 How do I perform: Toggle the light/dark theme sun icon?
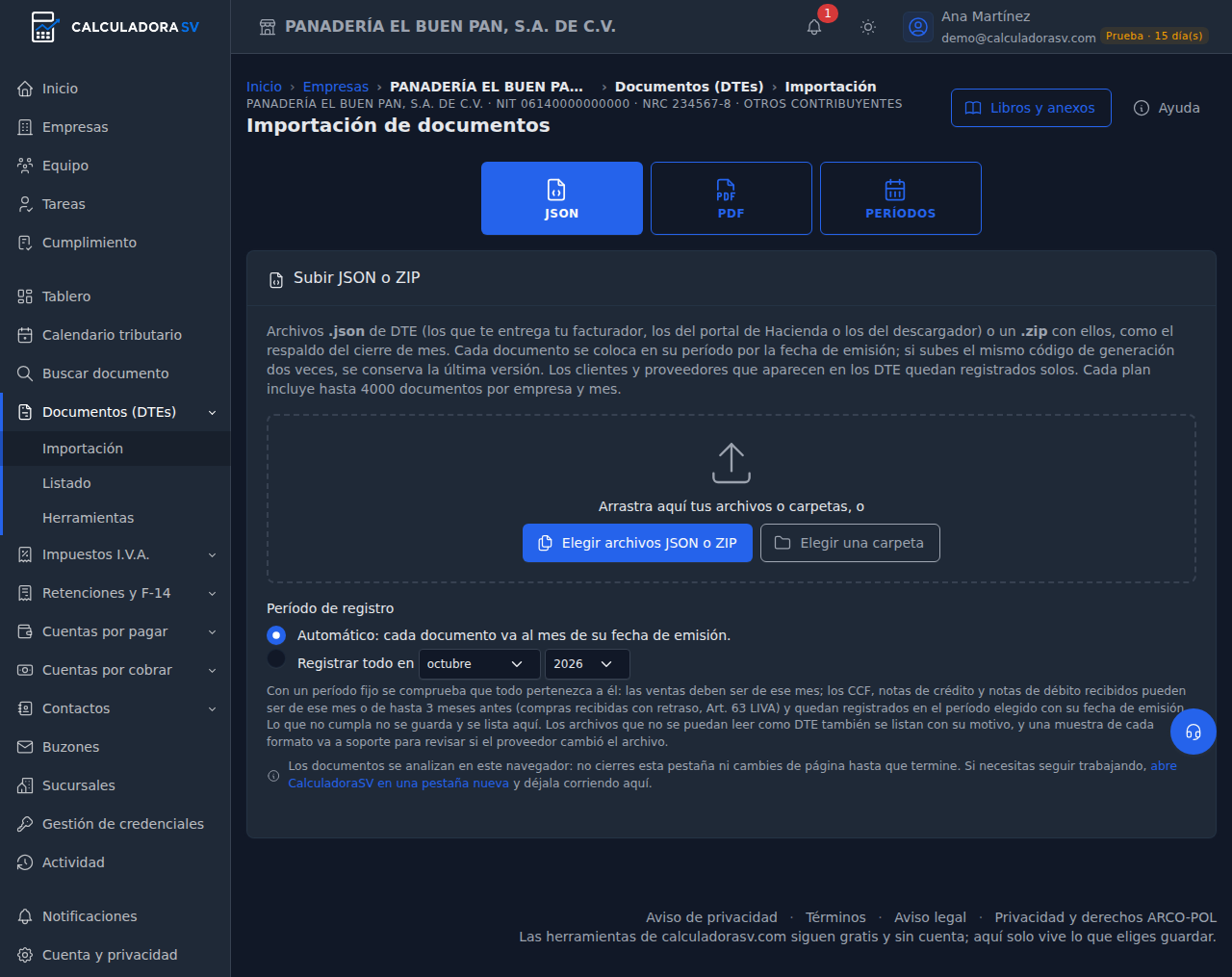pos(868,27)
